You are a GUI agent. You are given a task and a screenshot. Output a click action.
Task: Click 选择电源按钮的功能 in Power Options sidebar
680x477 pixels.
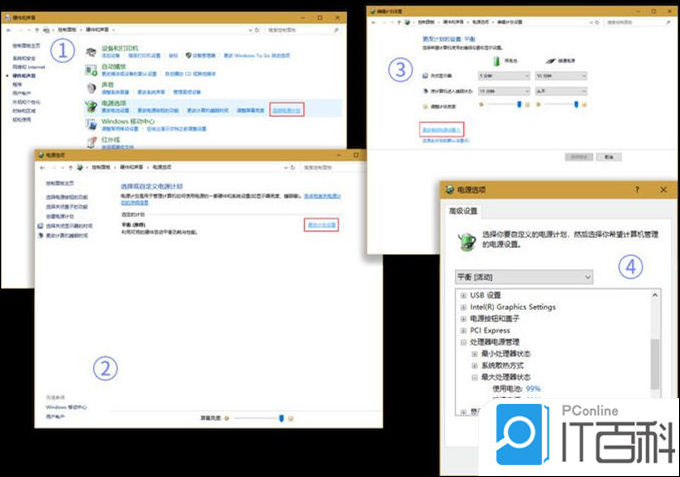(x=67, y=197)
